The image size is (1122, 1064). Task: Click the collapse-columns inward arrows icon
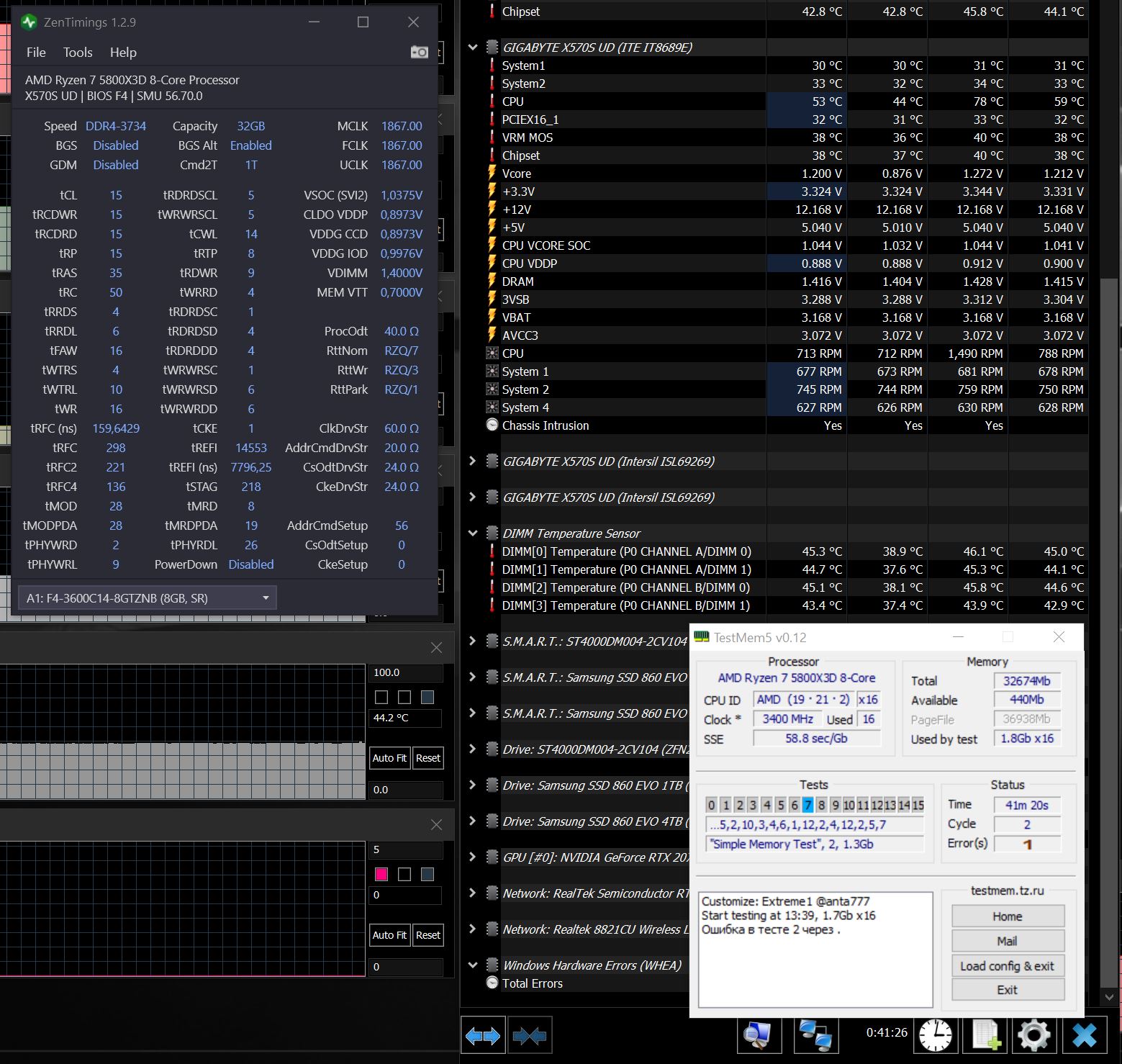(530, 1035)
